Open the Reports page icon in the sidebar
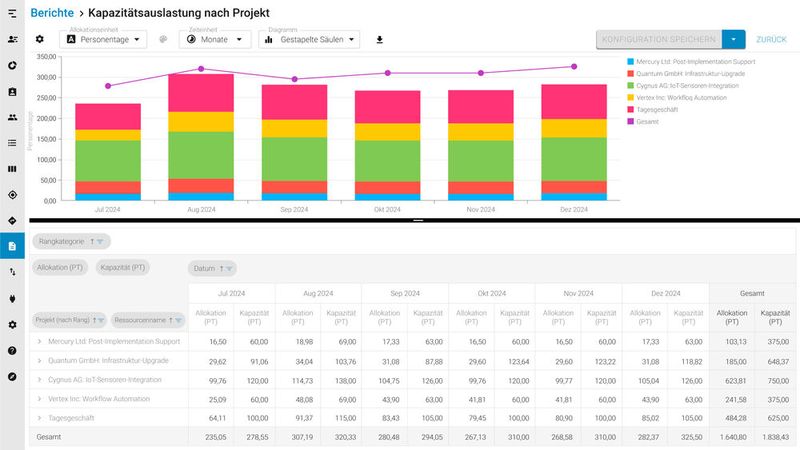 (x=12, y=246)
